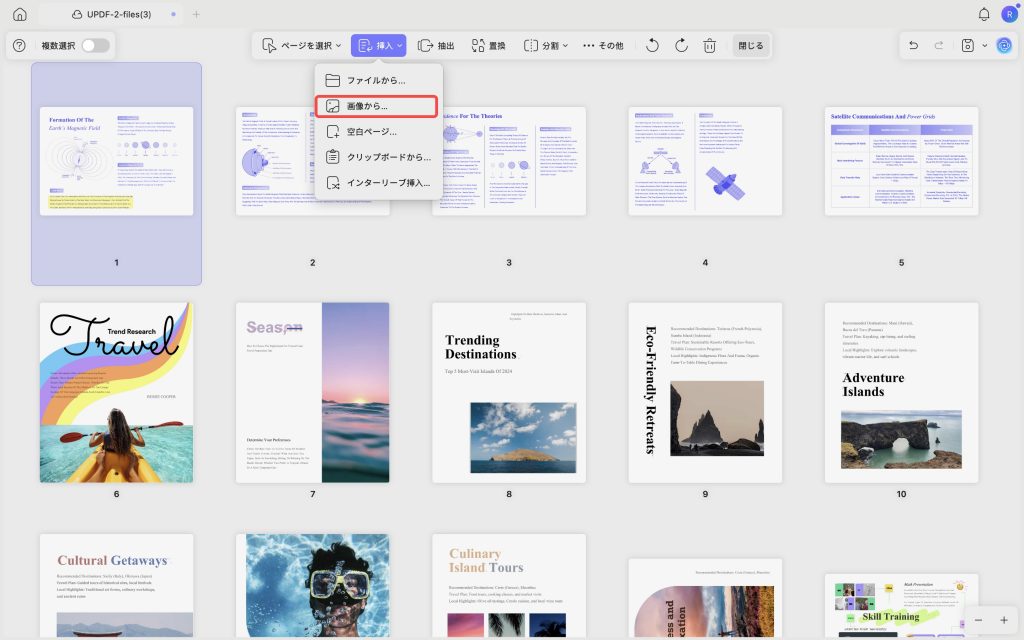Rotate page counterclockwise icon
This screenshot has width=1024, height=640.
pos(652,46)
